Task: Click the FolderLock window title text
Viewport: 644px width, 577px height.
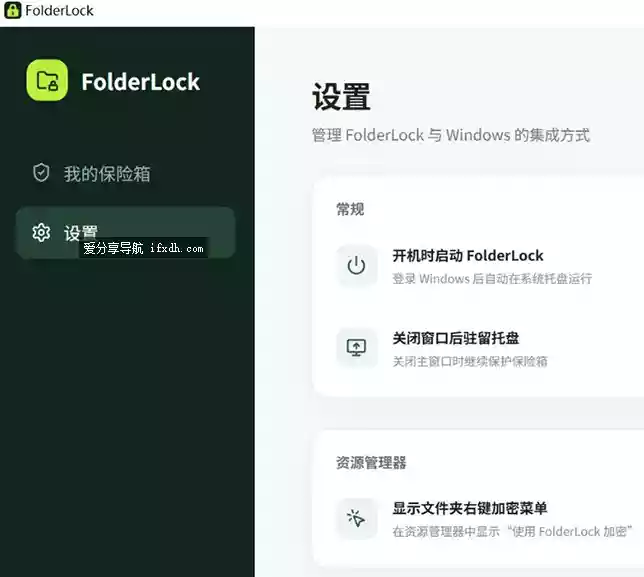Action: point(59,10)
